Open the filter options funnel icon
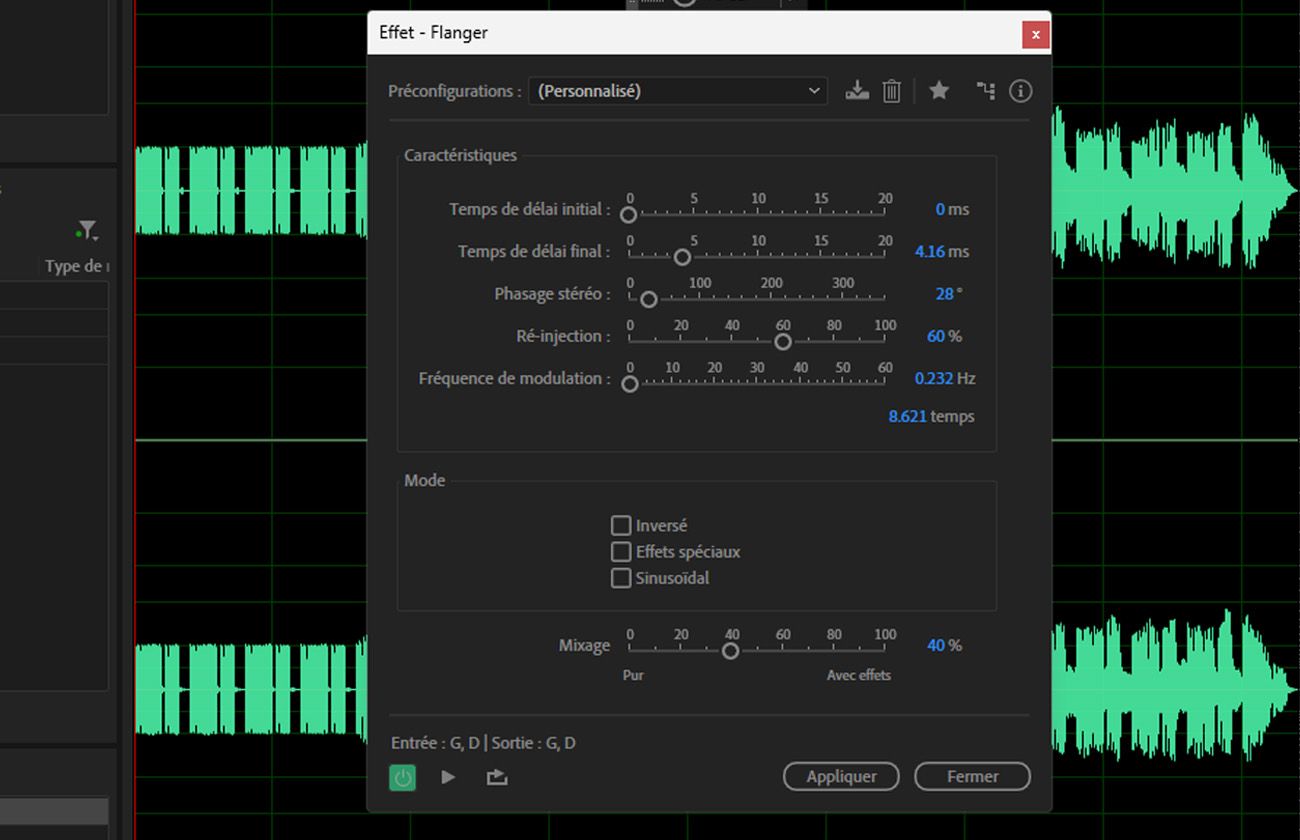The image size is (1300, 840). pyautogui.click(x=87, y=229)
